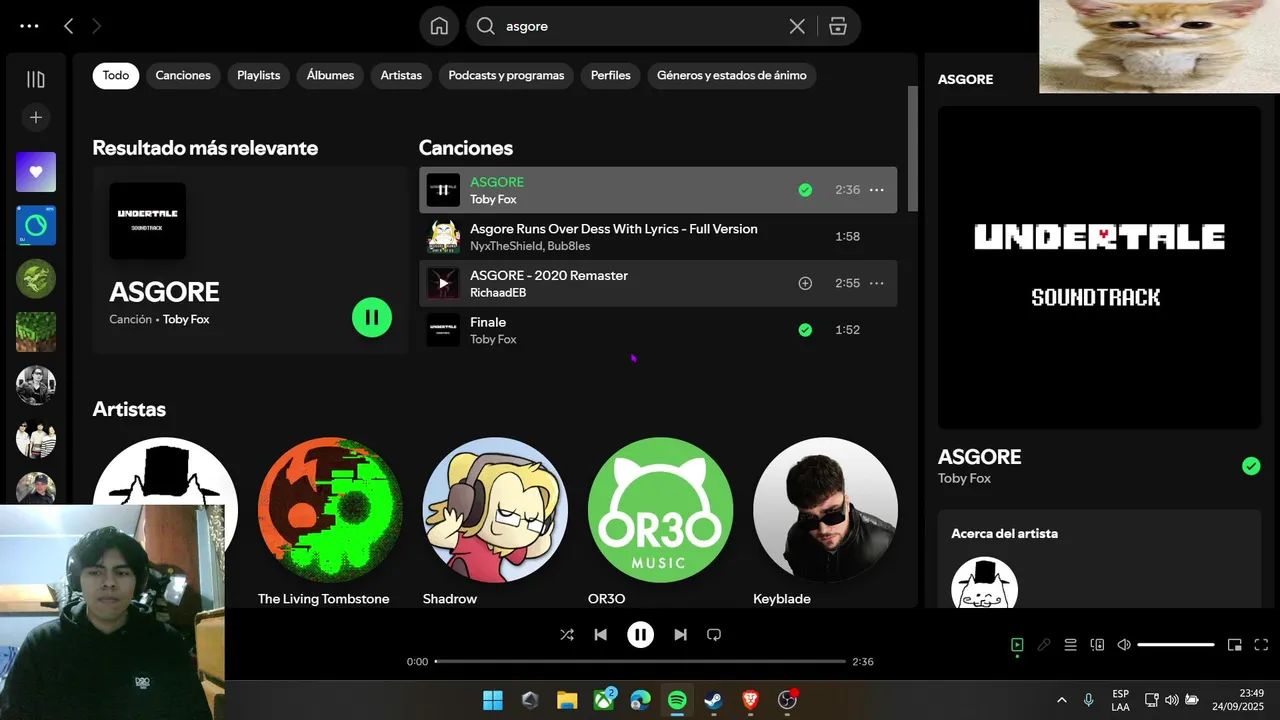Screen dimensions: 1280x720
Task: Click the search results vertical scrollbar
Action: point(912,148)
